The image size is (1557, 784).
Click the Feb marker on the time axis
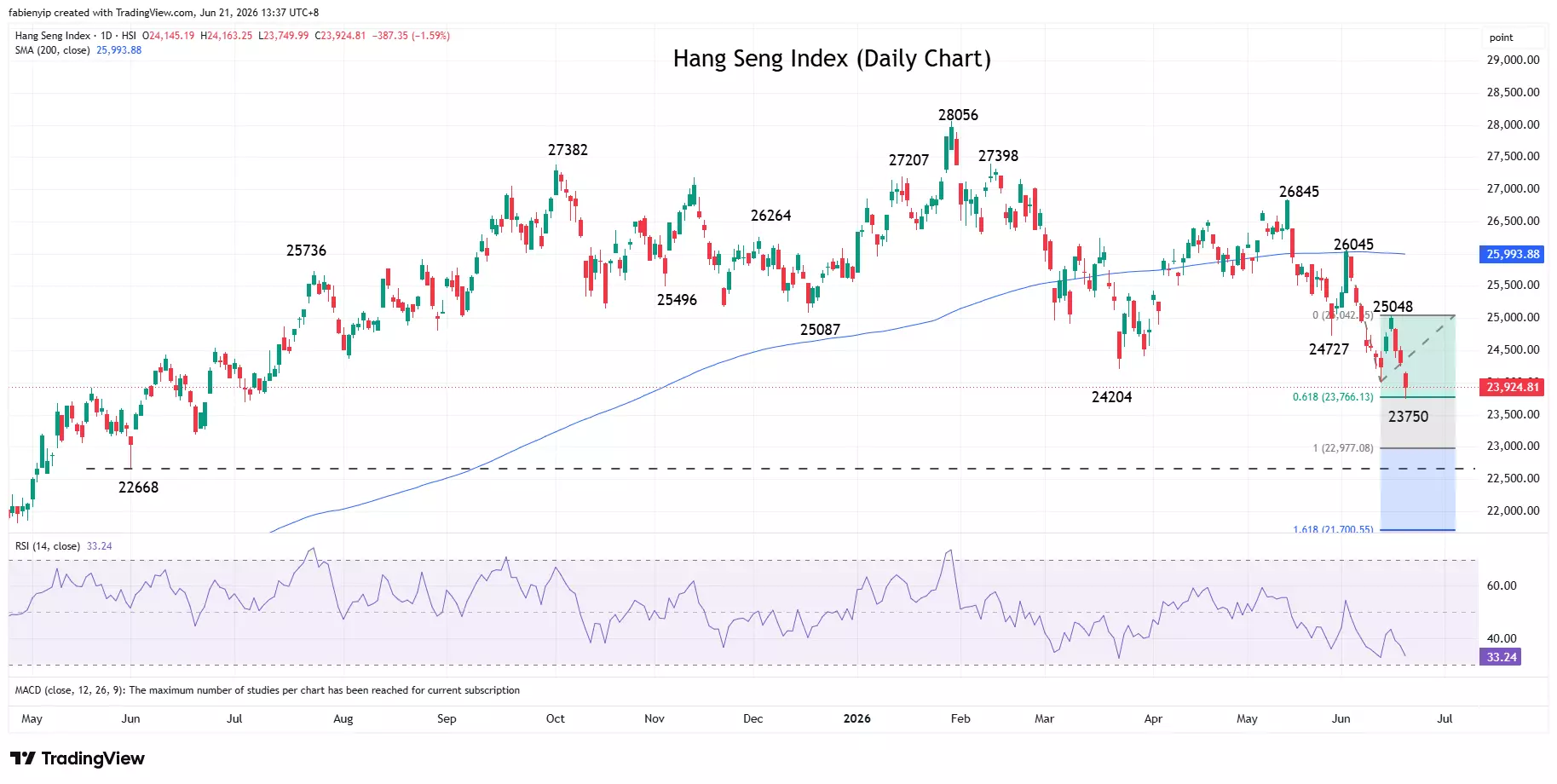[960, 718]
